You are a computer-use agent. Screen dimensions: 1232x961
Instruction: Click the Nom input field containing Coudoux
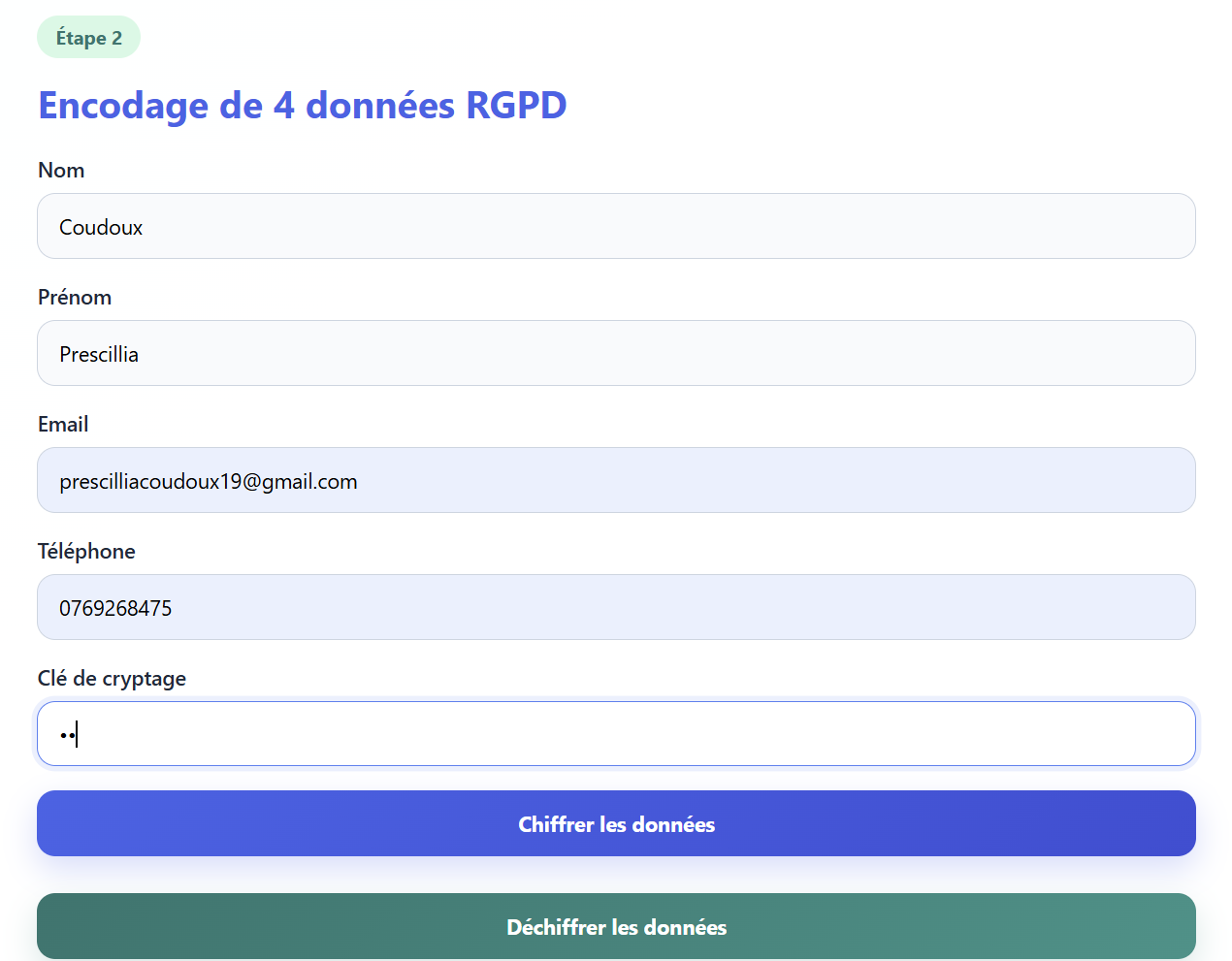point(616,226)
